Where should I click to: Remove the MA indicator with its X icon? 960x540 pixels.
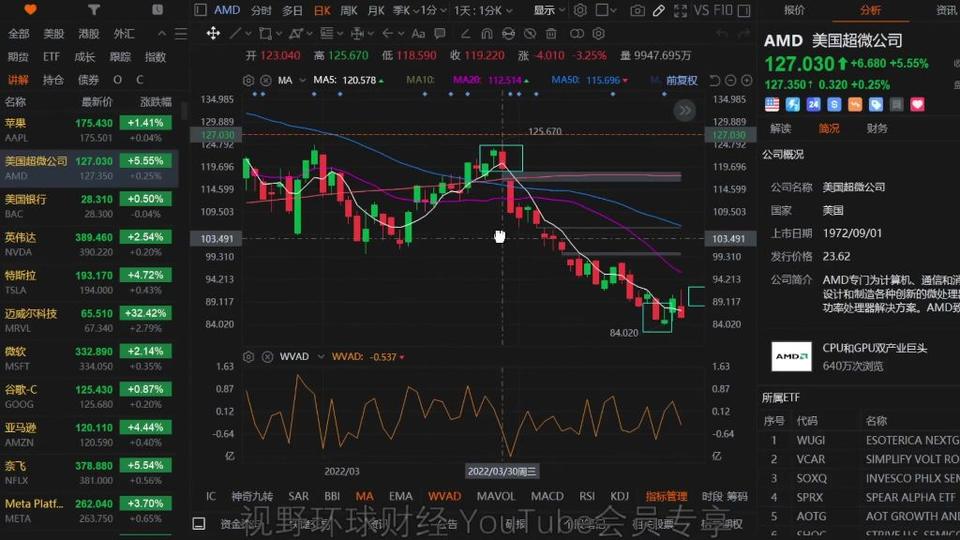click(266, 80)
